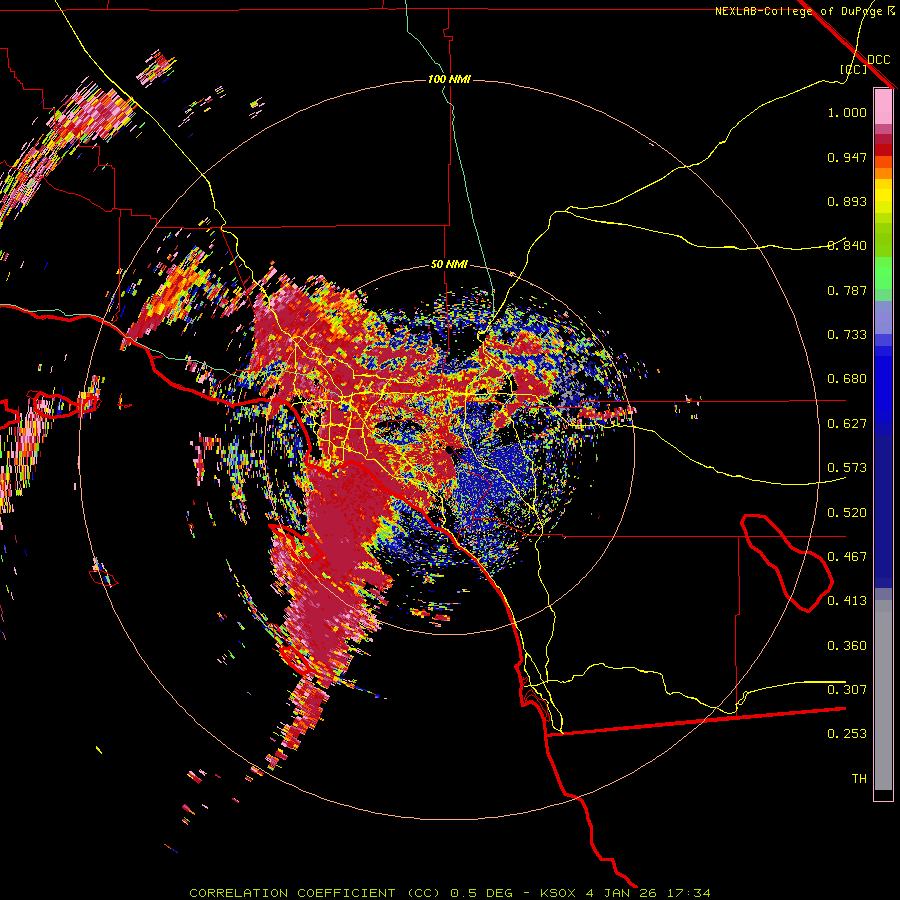Click the gray lower segment of color bar

click(883, 695)
